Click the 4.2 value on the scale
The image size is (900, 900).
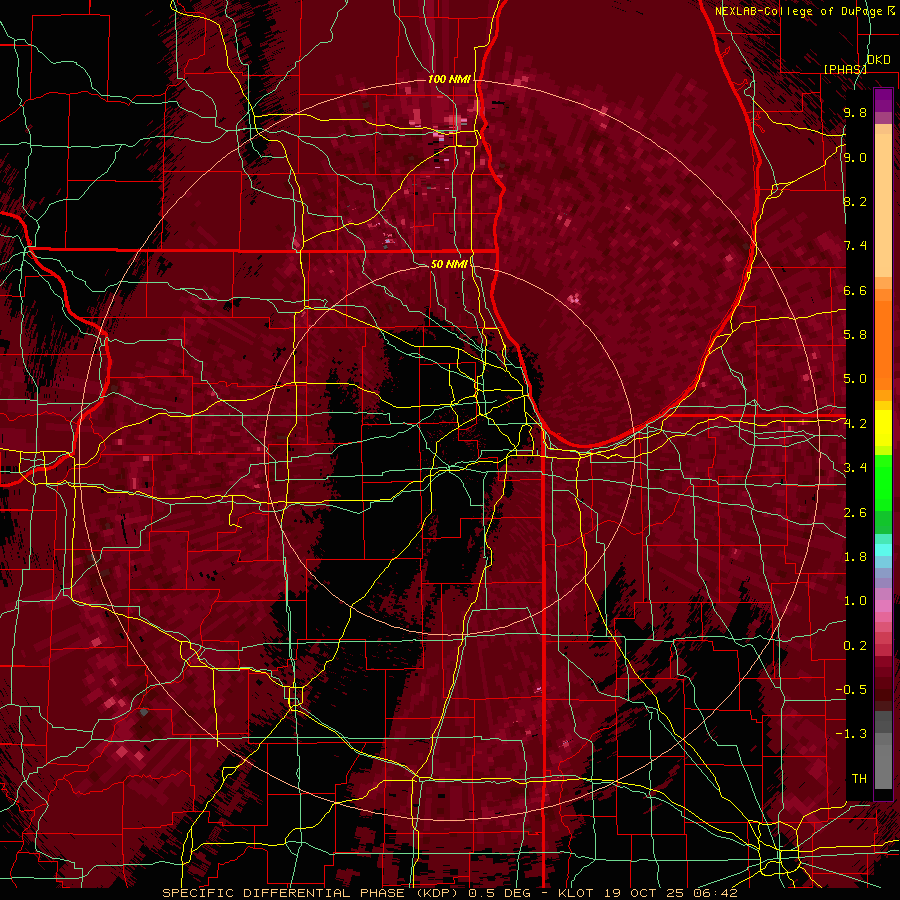tap(855, 424)
